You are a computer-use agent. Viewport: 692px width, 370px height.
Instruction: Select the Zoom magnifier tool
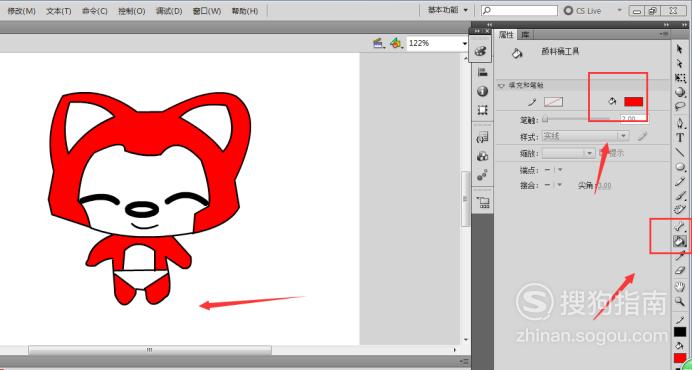coord(680,301)
